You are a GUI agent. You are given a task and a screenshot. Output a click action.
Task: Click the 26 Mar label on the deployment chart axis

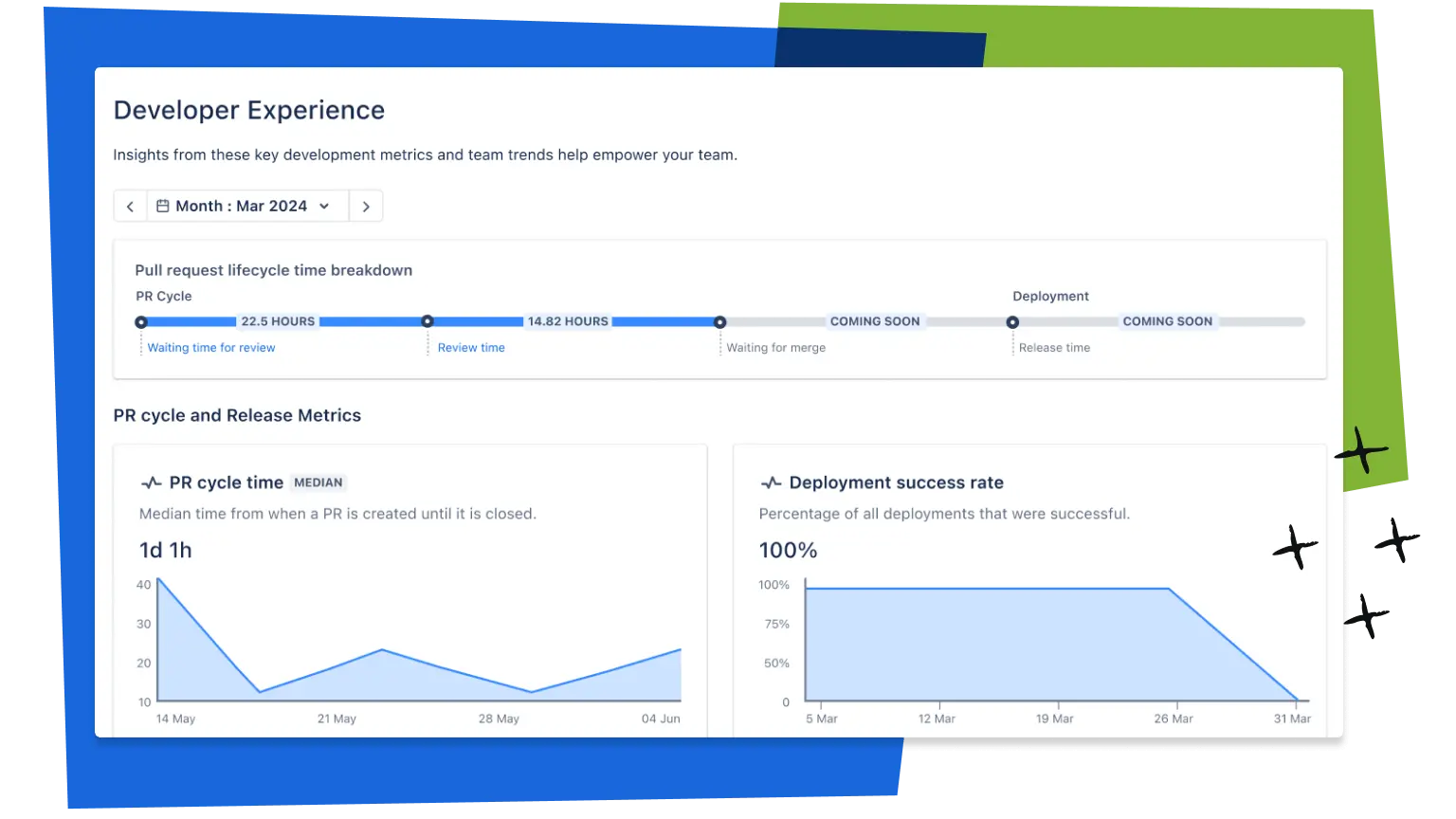[1174, 719]
